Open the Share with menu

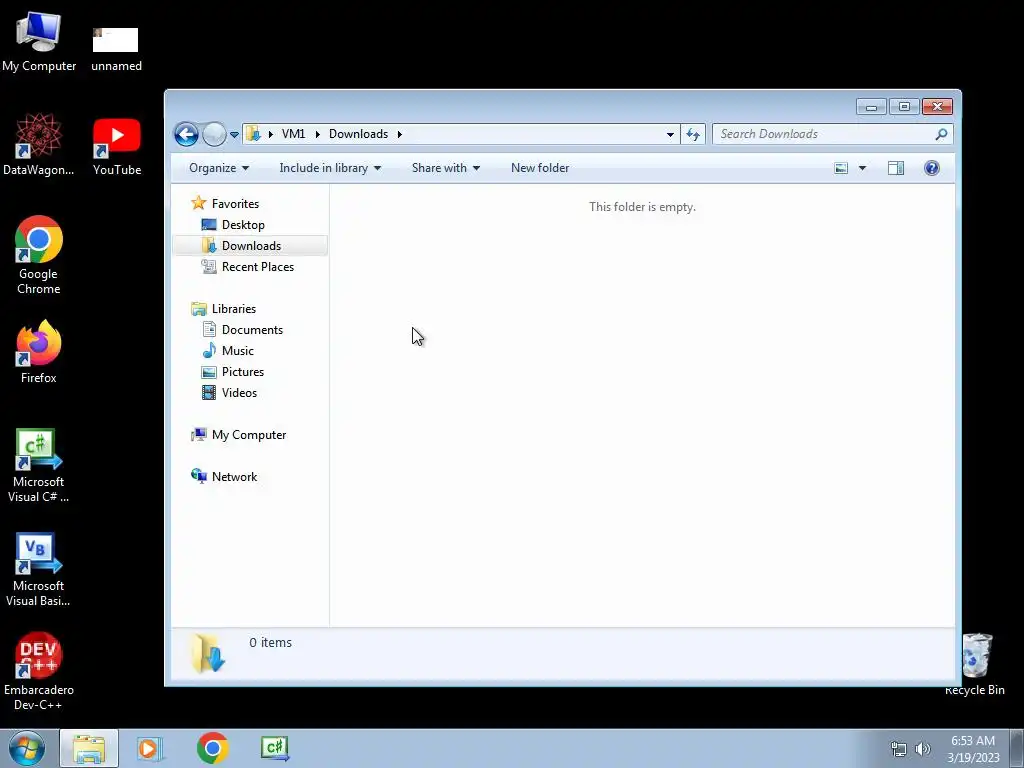[x=445, y=168]
